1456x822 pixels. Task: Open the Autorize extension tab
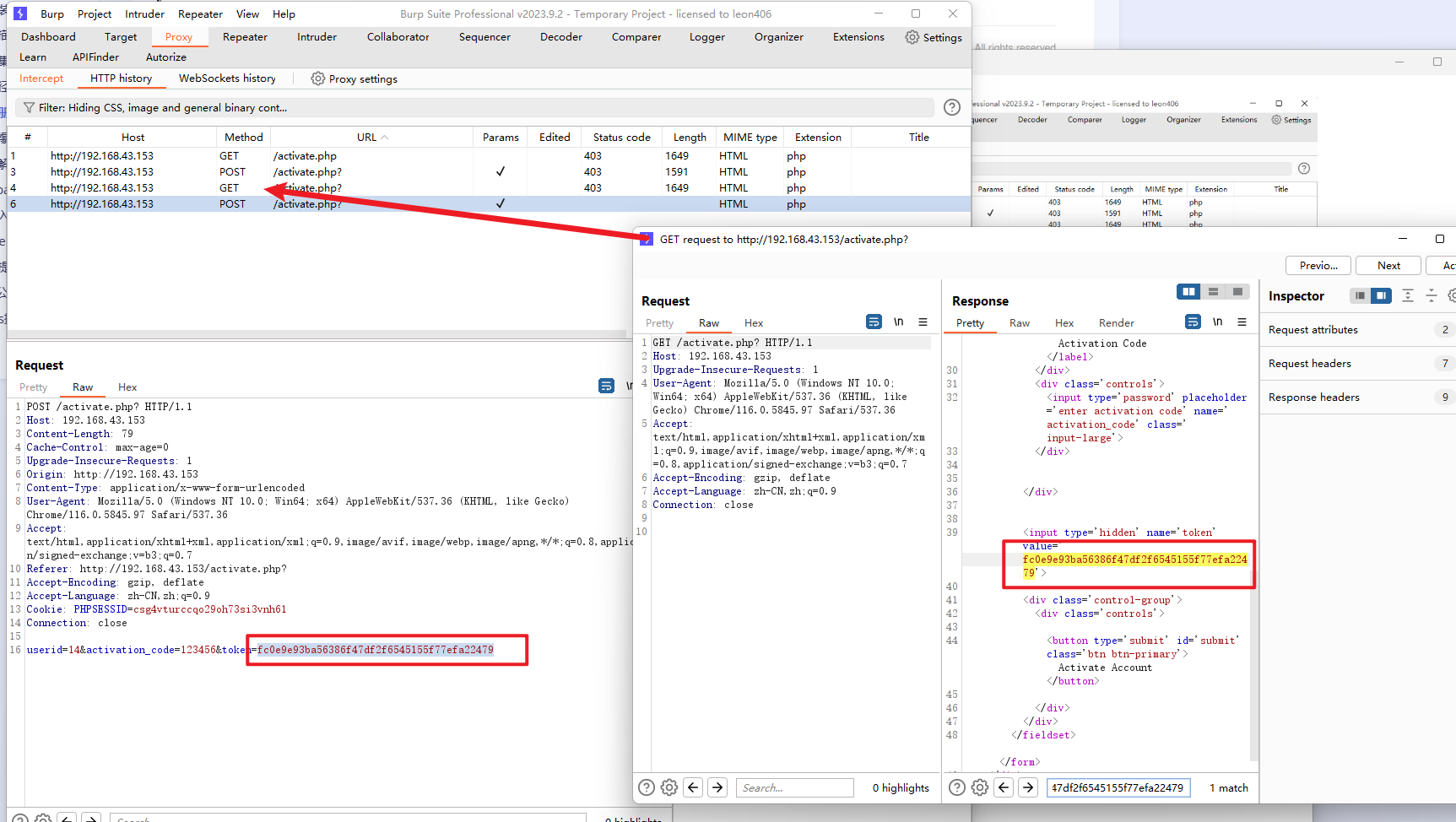click(166, 57)
